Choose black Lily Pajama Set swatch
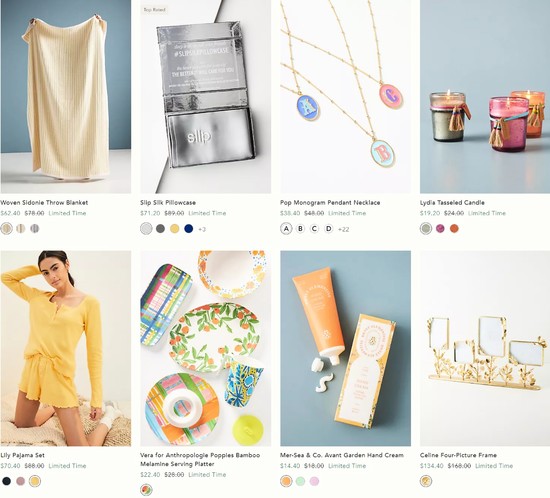 point(6,481)
